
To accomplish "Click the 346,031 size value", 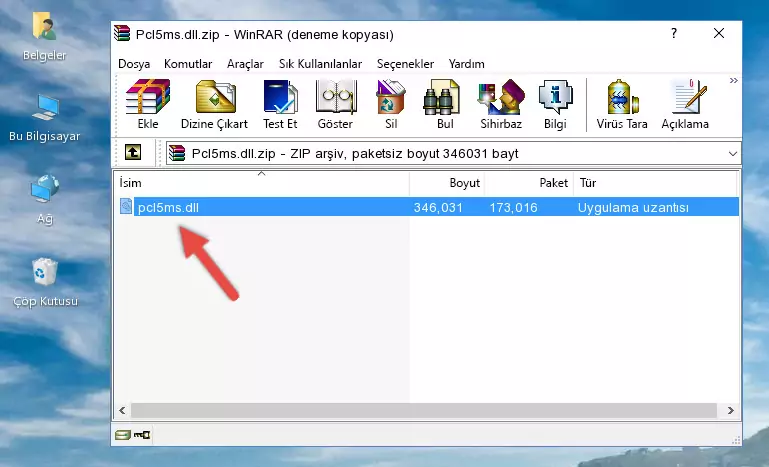I will tap(438, 208).
